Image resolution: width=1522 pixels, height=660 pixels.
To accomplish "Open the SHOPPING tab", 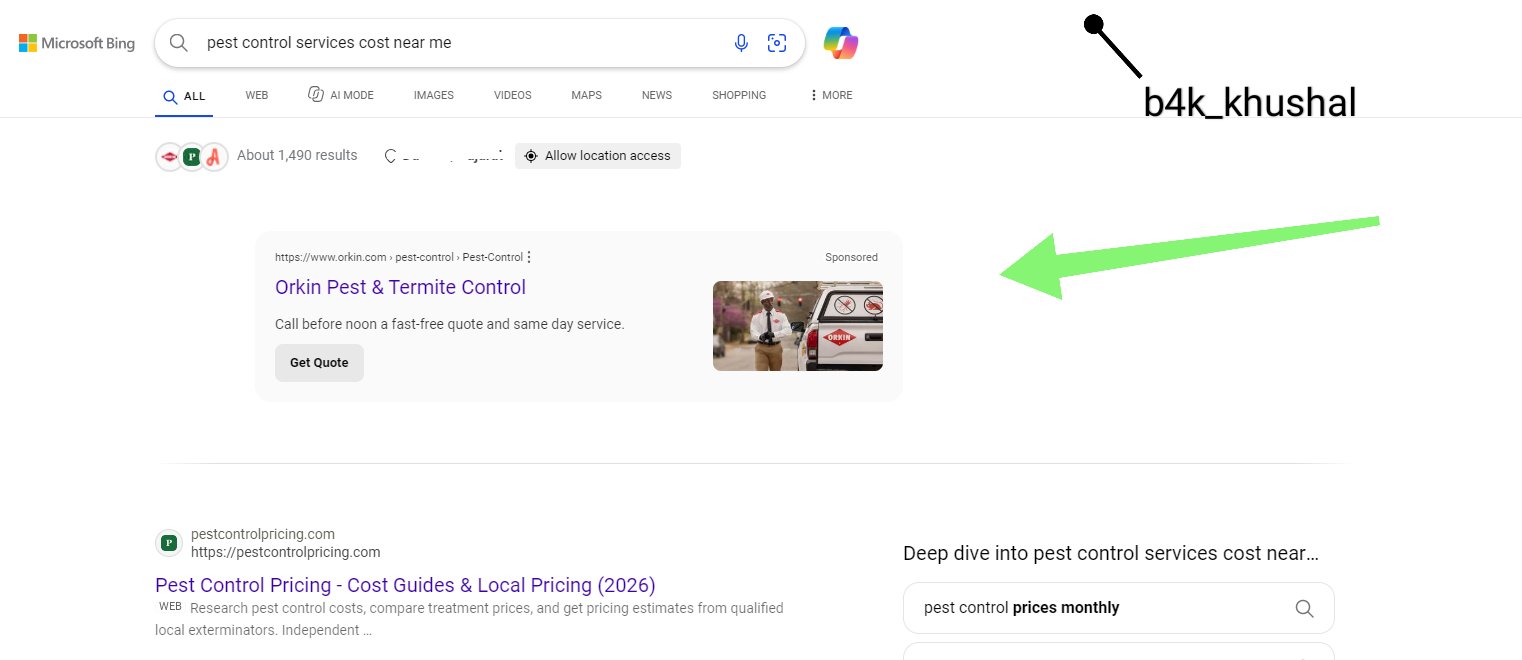I will click(x=739, y=96).
